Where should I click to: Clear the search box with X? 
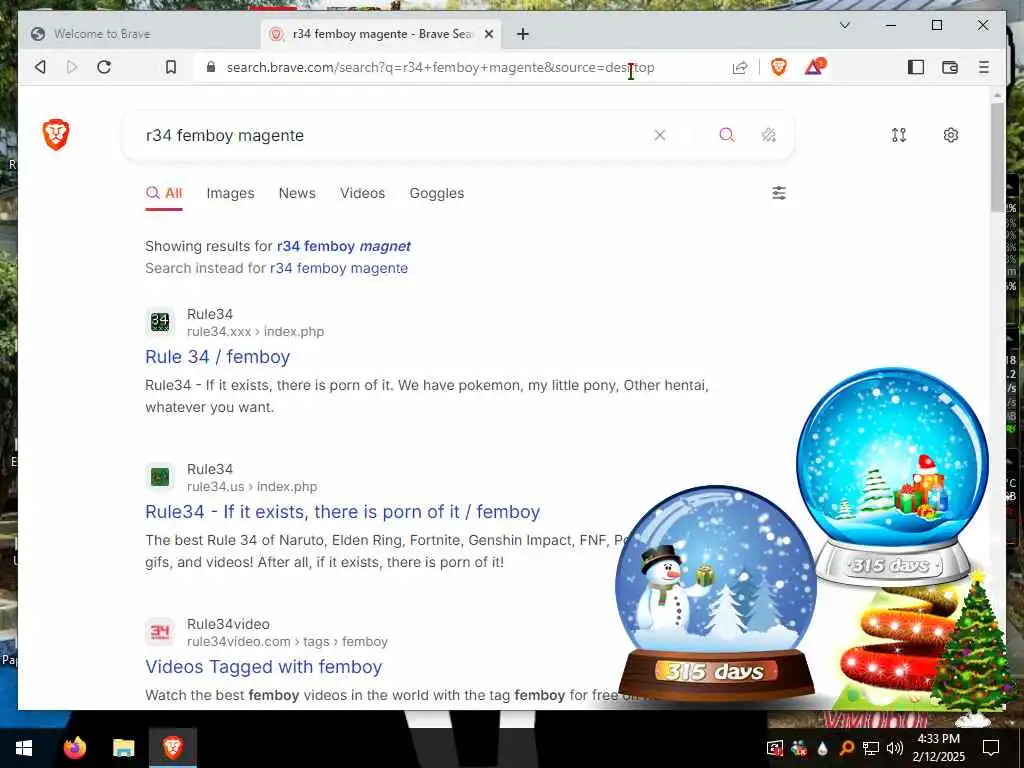click(x=660, y=135)
